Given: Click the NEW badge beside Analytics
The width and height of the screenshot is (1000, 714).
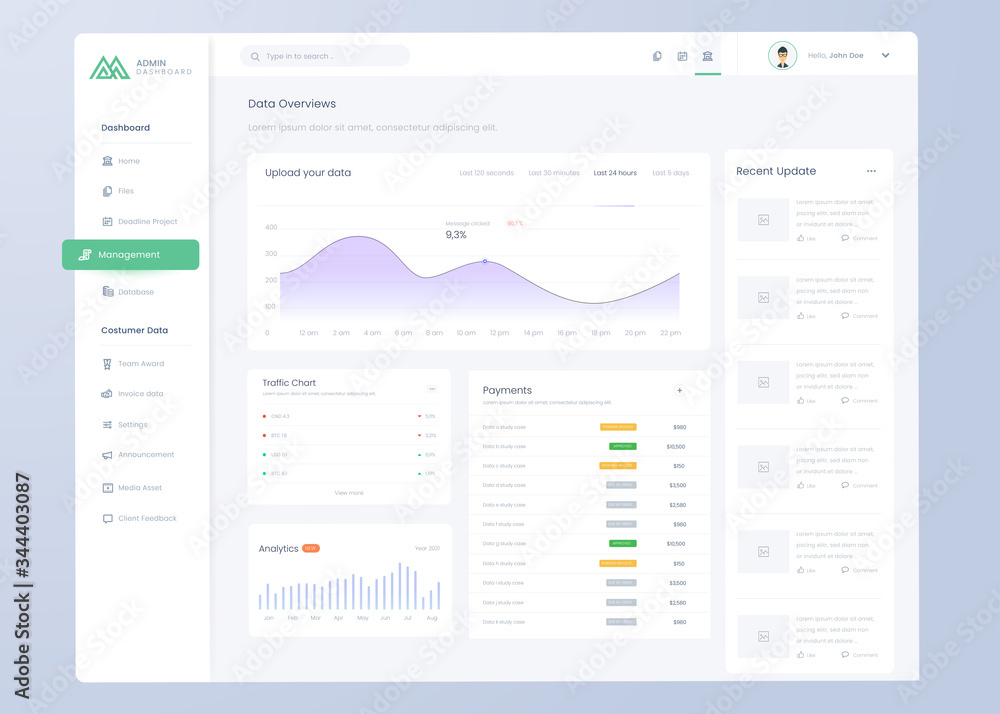Looking at the screenshot, I should 311,548.
